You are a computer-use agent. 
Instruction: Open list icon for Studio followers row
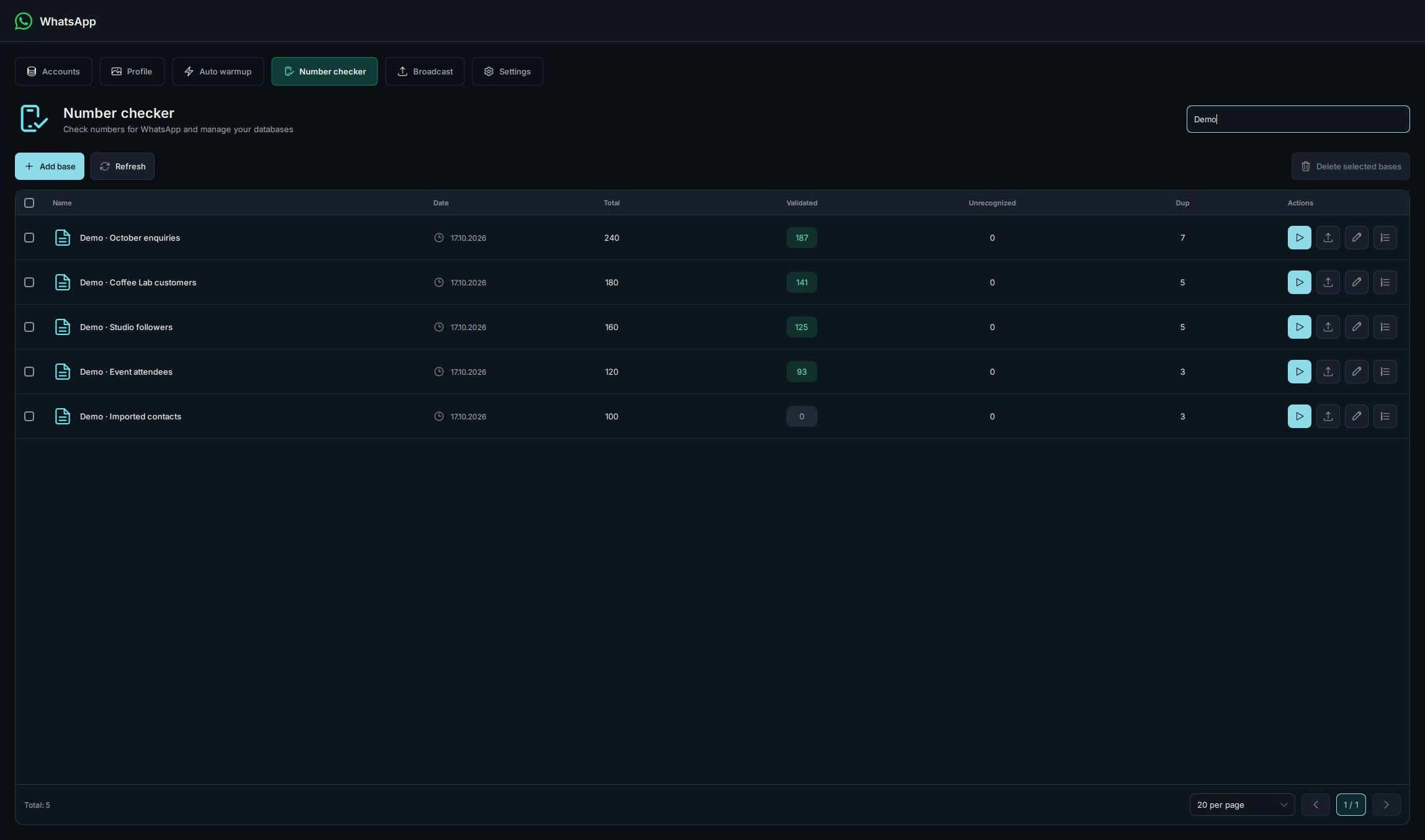point(1385,327)
